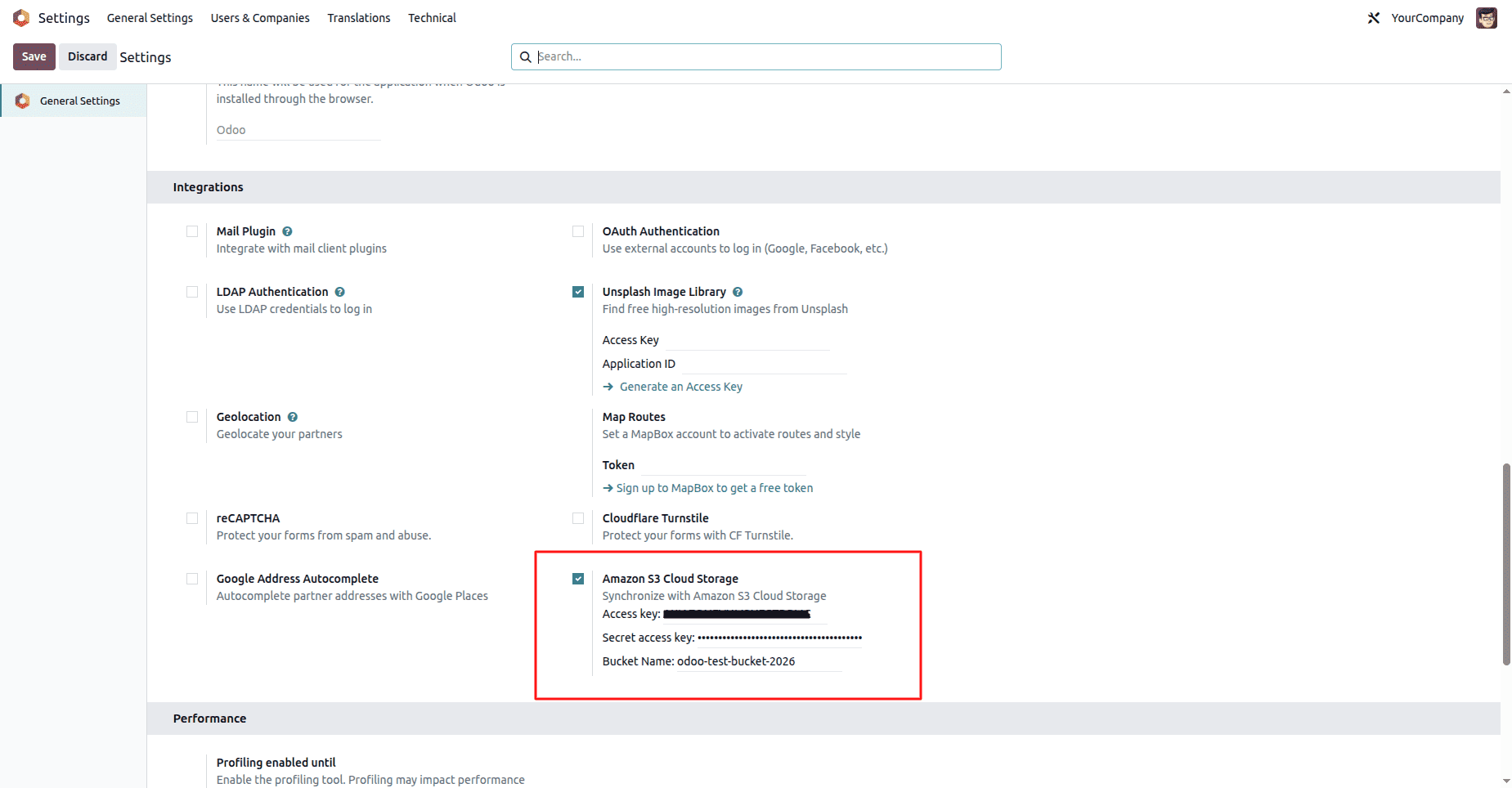The image size is (1512, 788).
Task: Open the Users & Companies menu
Action: (260, 18)
